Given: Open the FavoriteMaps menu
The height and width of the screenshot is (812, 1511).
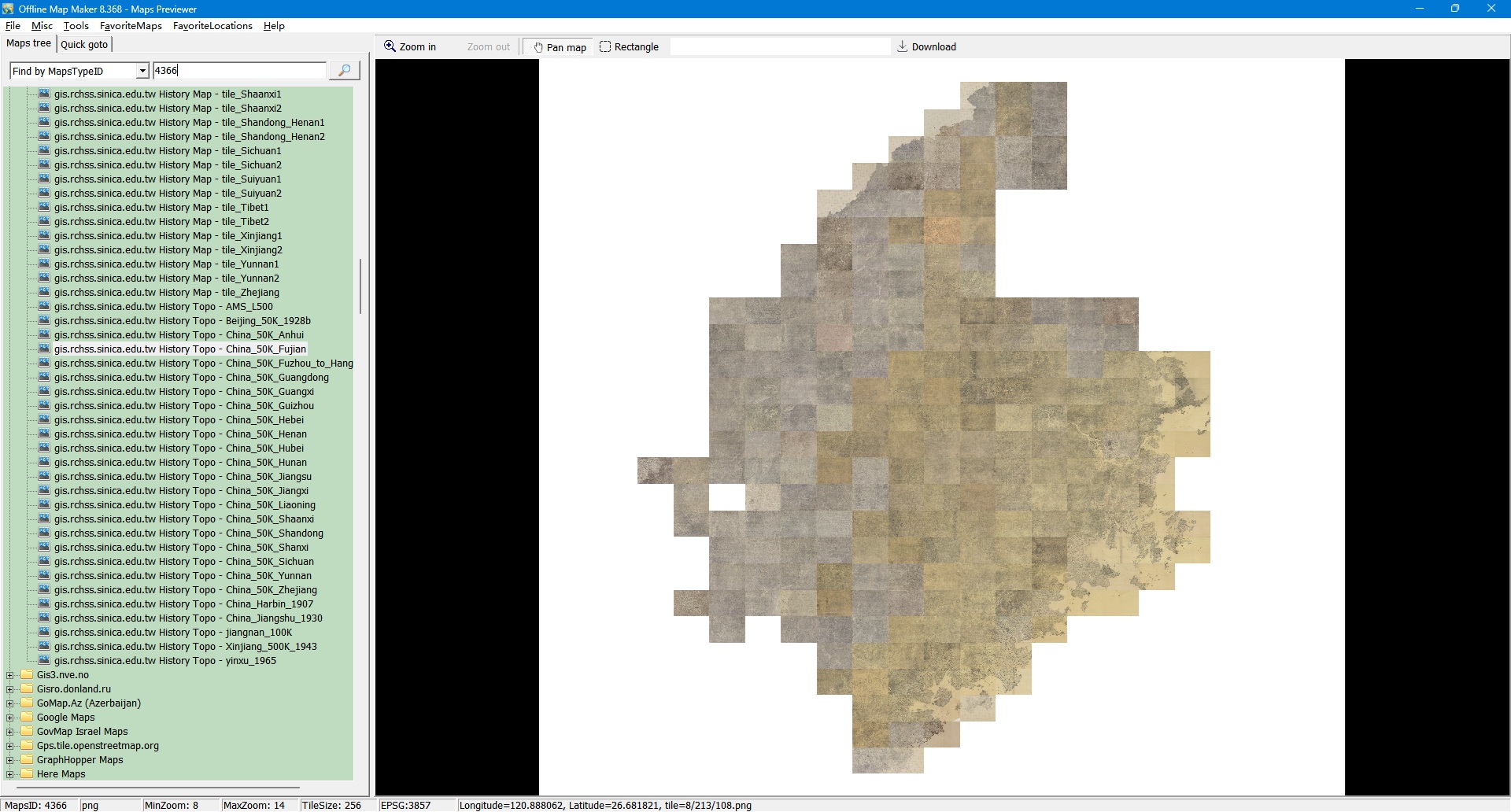Looking at the screenshot, I should click(131, 26).
